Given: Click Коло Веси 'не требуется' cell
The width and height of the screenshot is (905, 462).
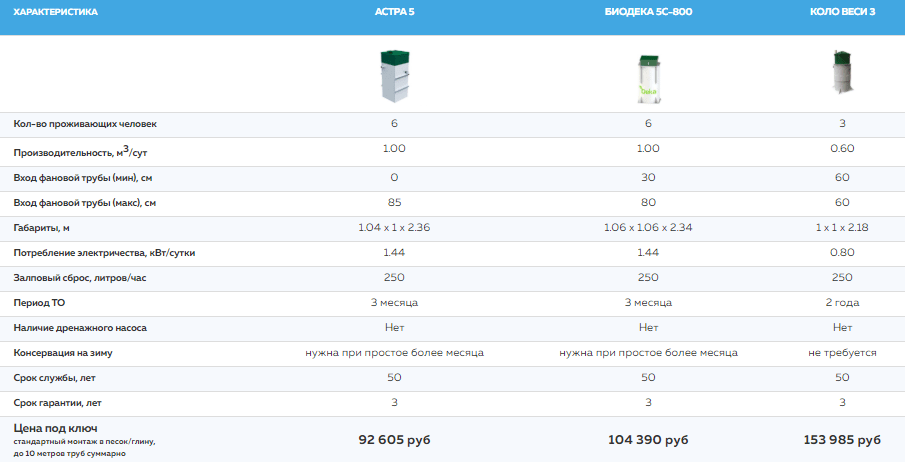Looking at the screenshot, I should pos(842,352).
